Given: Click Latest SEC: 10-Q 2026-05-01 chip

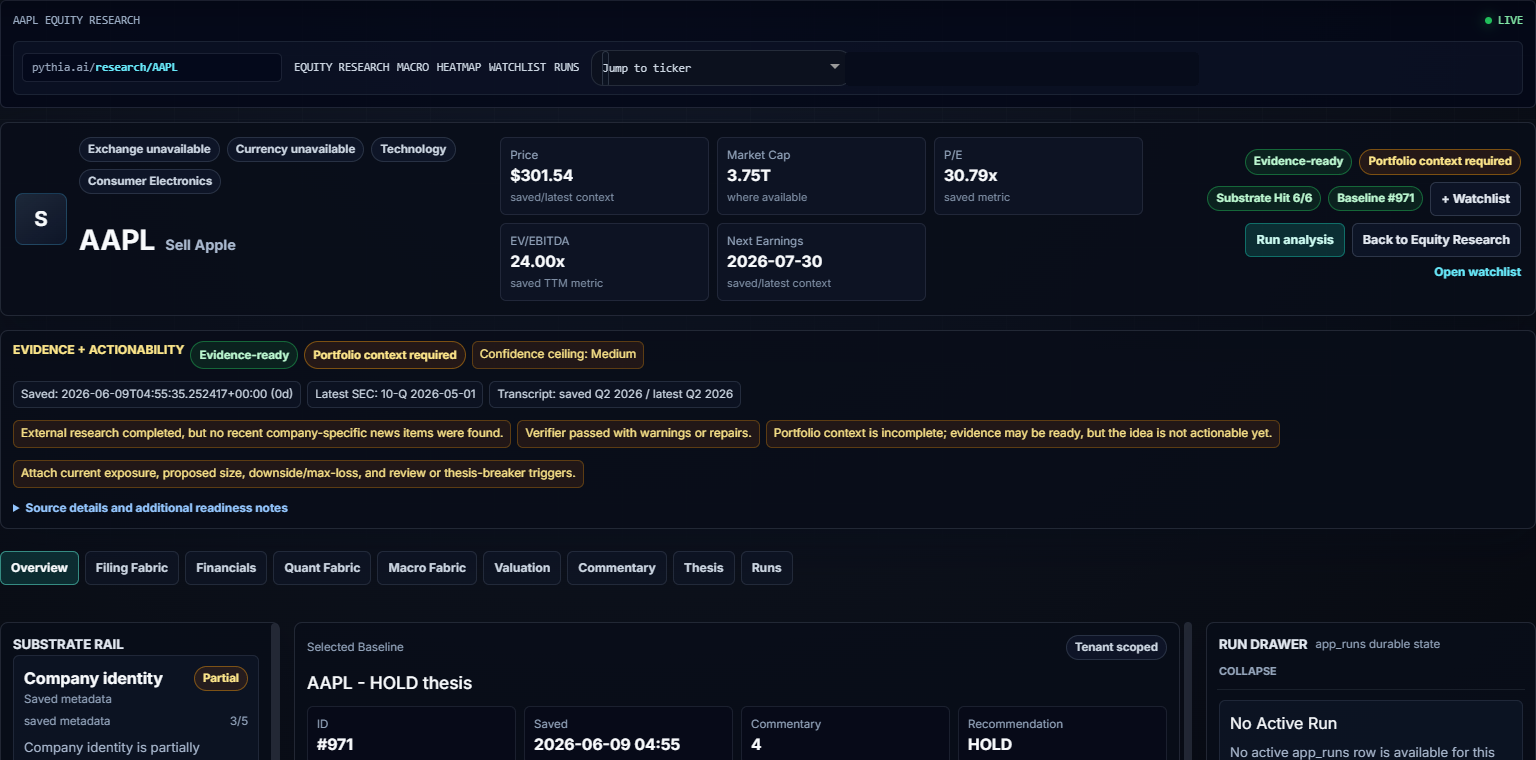Looking at the screenshot, I should 395,394.
